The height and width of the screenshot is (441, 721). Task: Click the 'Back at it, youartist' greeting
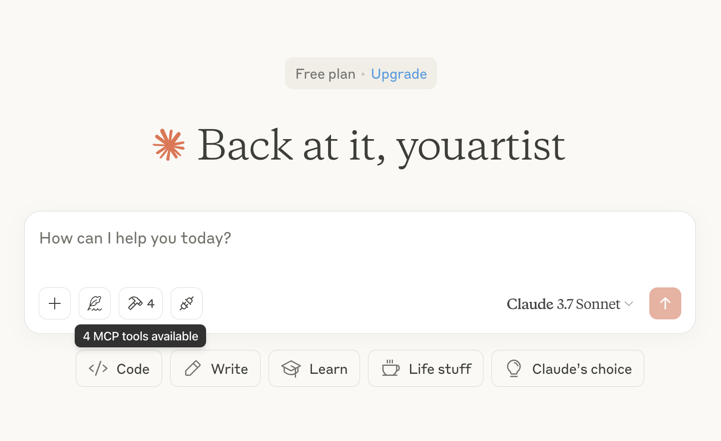pos(381,146)
